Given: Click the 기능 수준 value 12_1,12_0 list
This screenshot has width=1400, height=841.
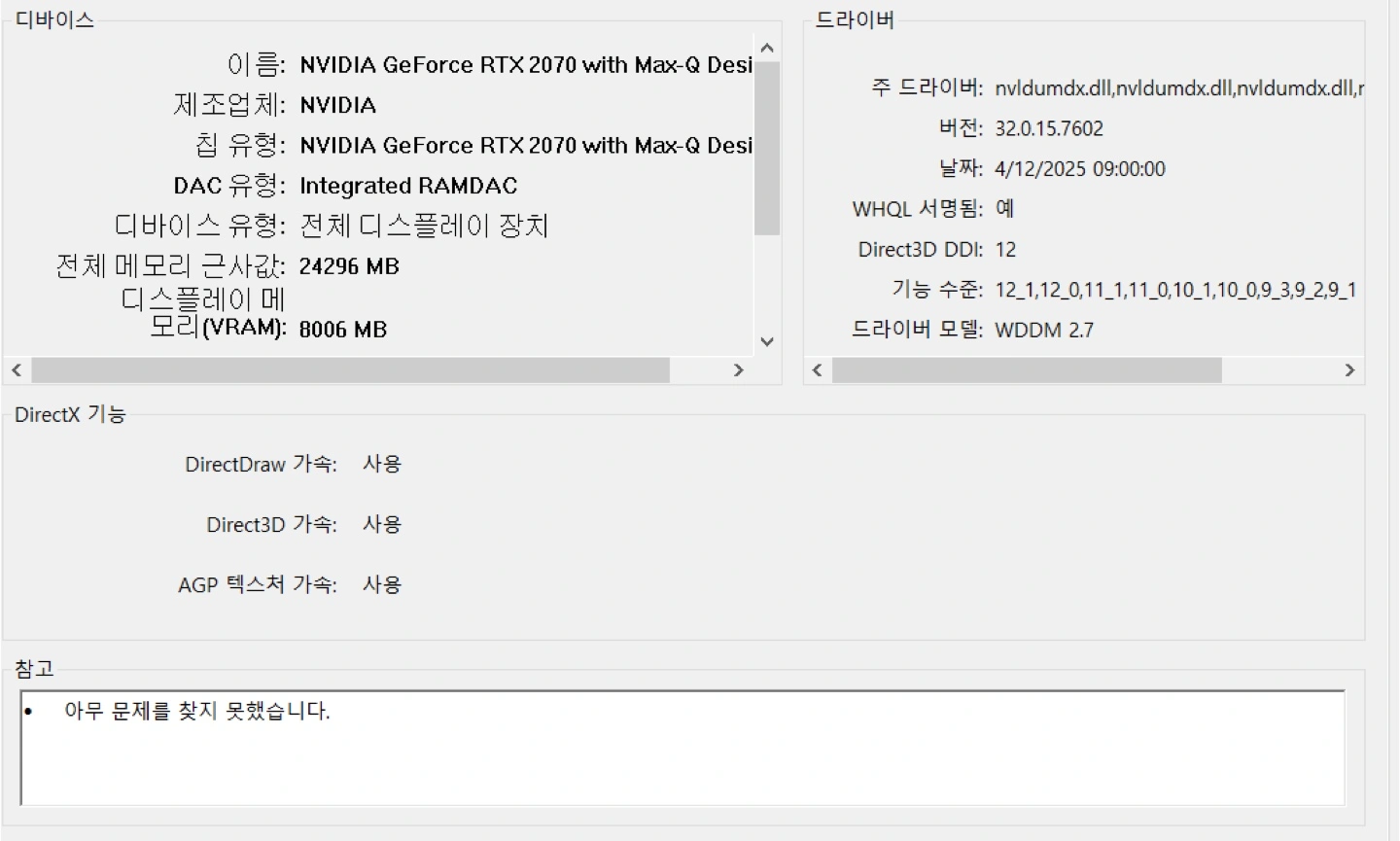Looking at the screenshot, I should [1175, 290].
